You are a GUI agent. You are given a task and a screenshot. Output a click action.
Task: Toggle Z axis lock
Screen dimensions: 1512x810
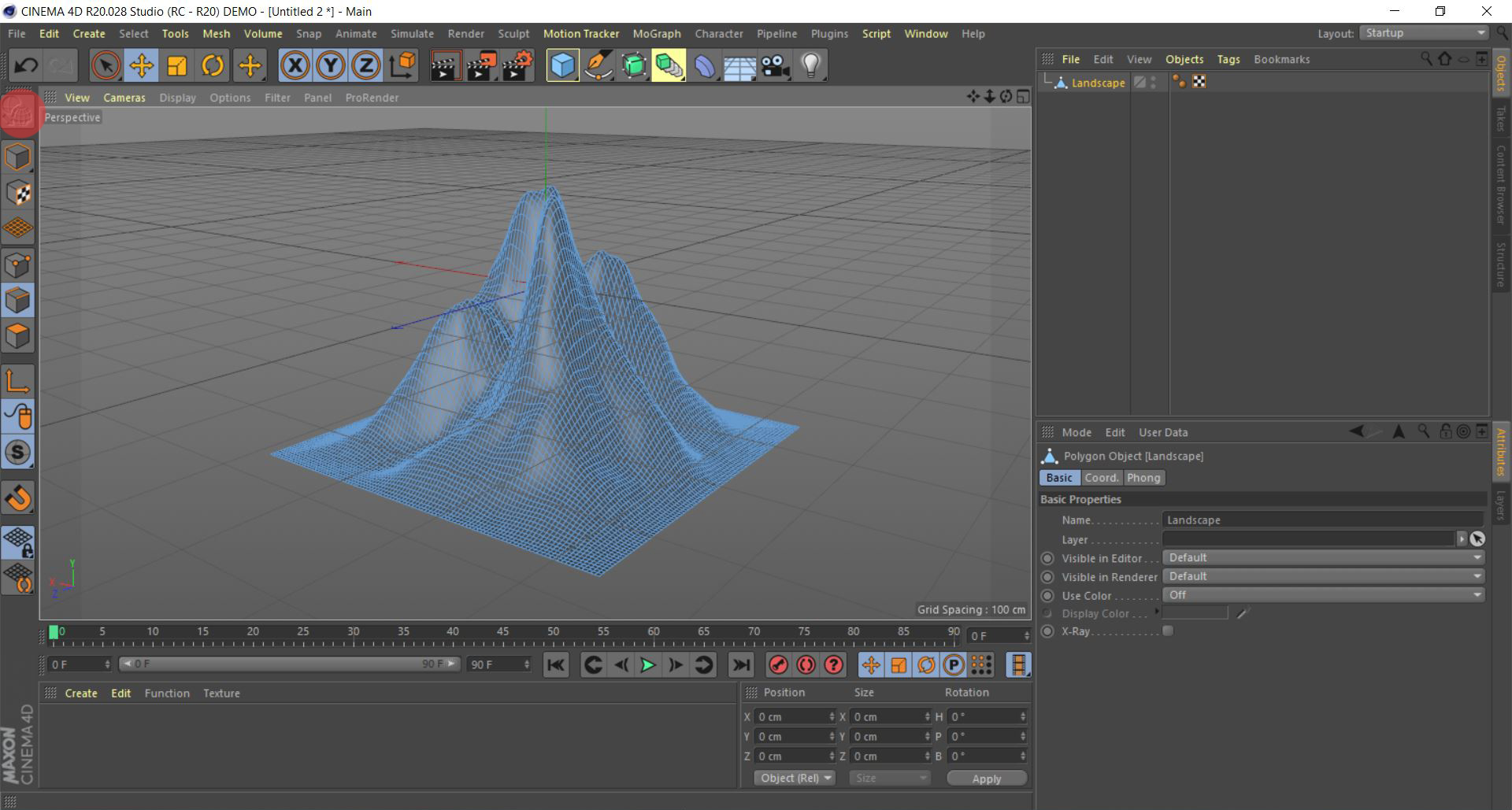pos(366,65)
